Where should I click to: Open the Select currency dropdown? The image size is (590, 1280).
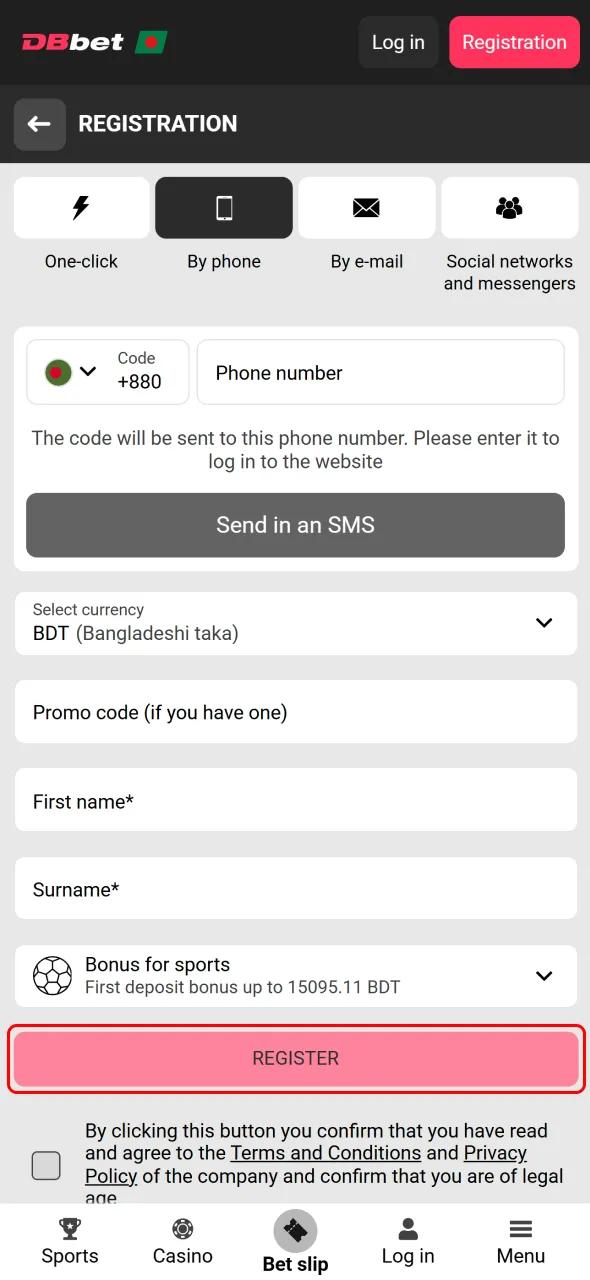[544, 623]
